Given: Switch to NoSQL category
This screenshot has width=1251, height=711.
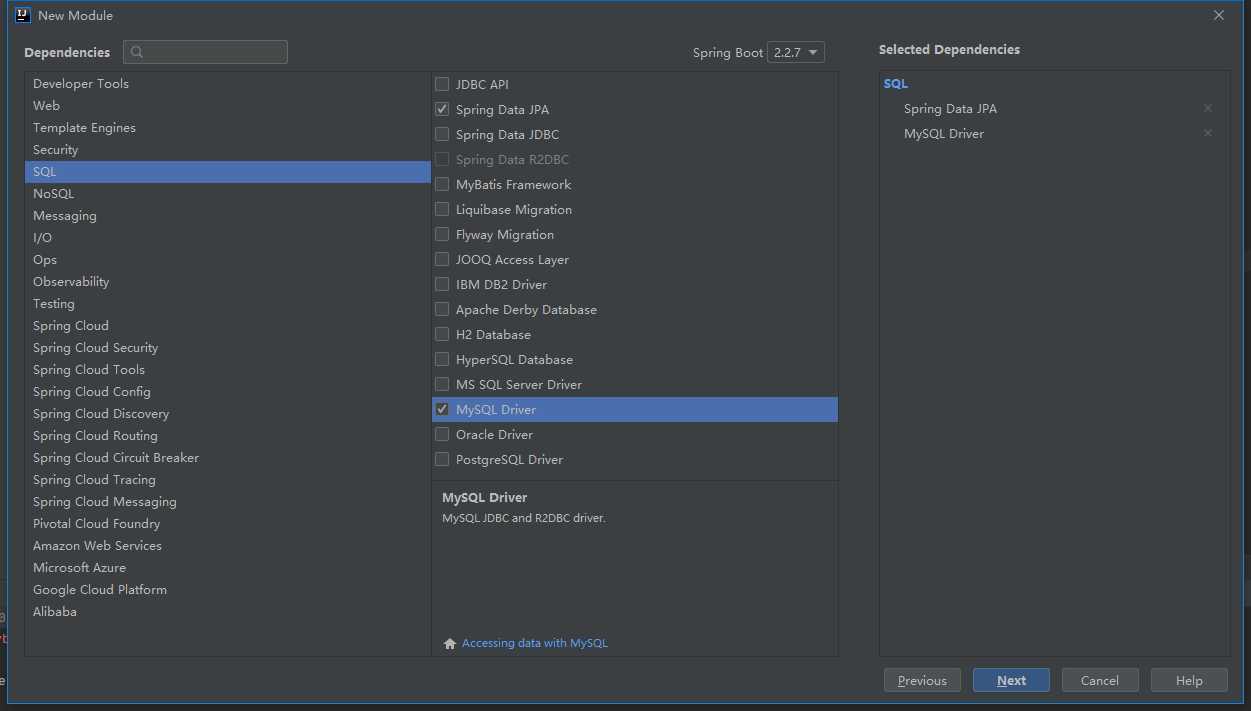Looking at the screenshot, I should click(228, 194).
